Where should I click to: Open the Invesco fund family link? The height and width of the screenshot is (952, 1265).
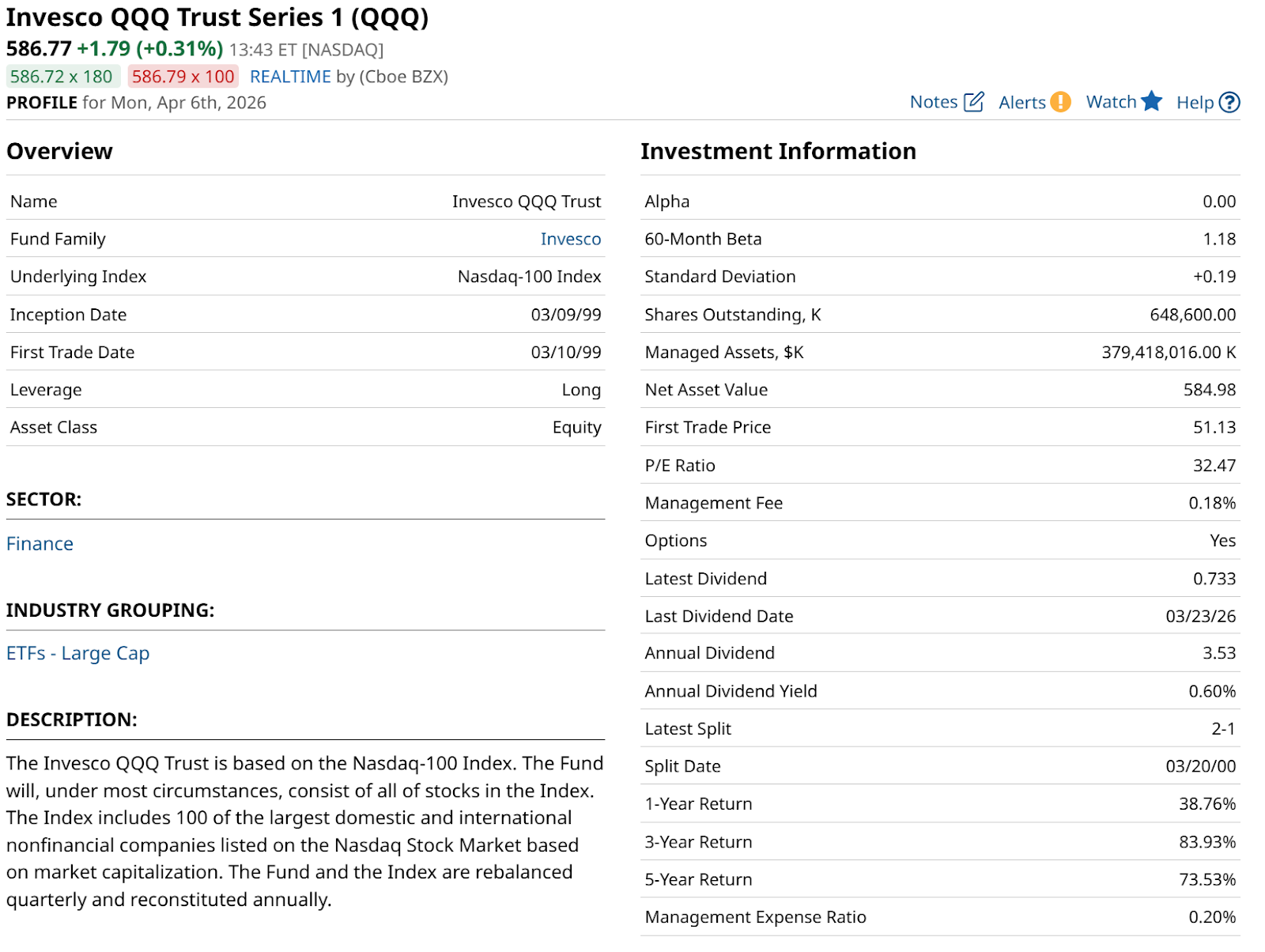pos(570,239)
